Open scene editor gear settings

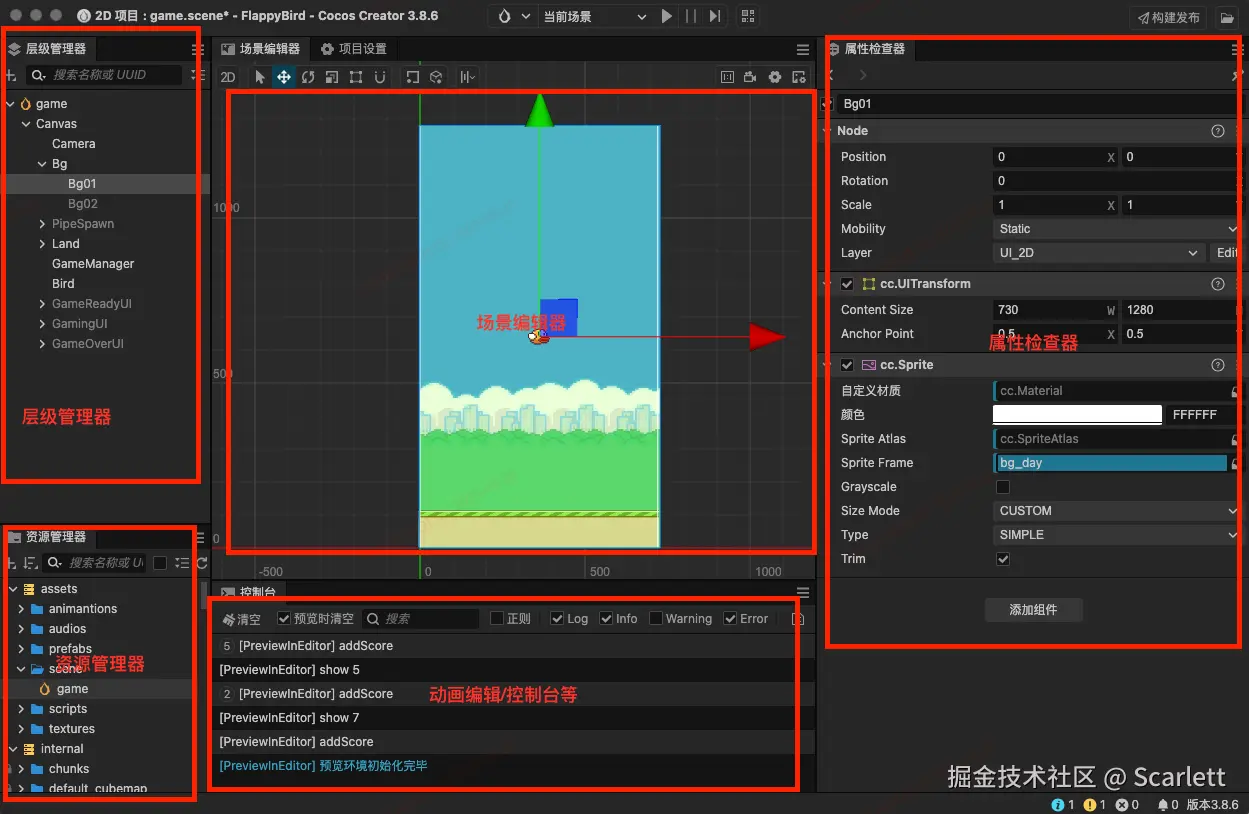point(775,77)
